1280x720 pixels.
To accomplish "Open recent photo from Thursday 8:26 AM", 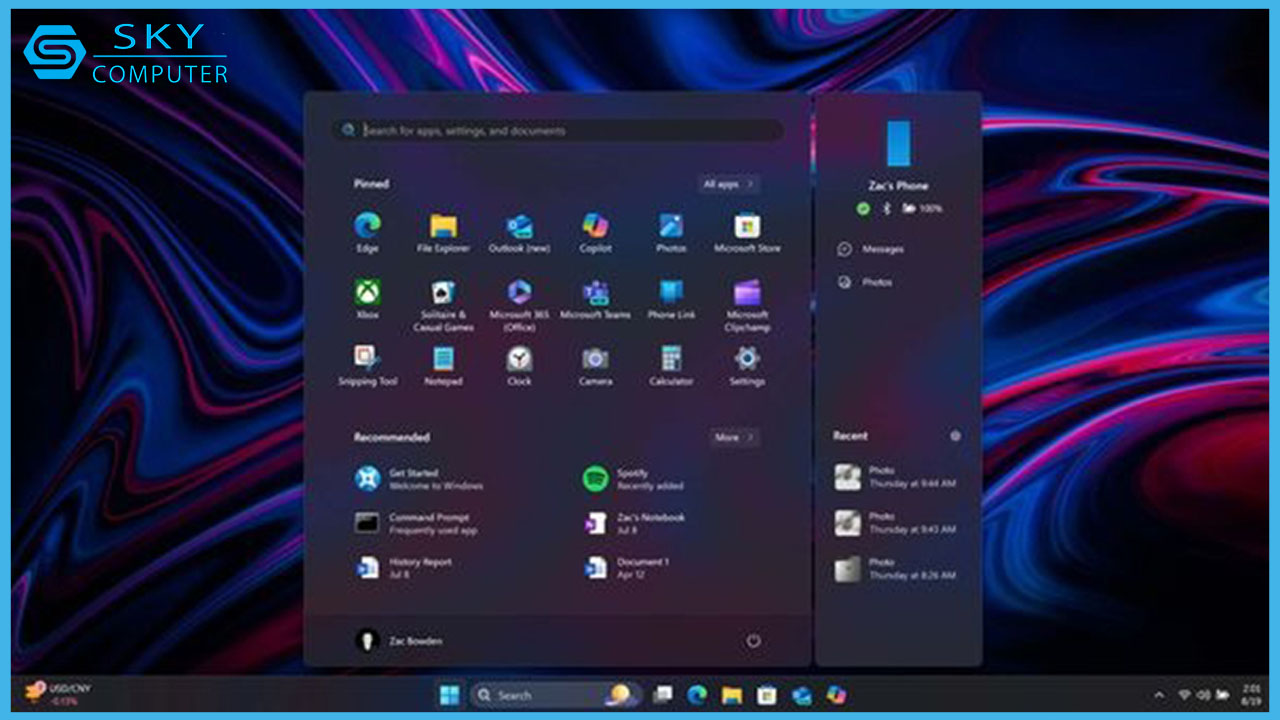I will pyautogui.click(x=896, y=569).
